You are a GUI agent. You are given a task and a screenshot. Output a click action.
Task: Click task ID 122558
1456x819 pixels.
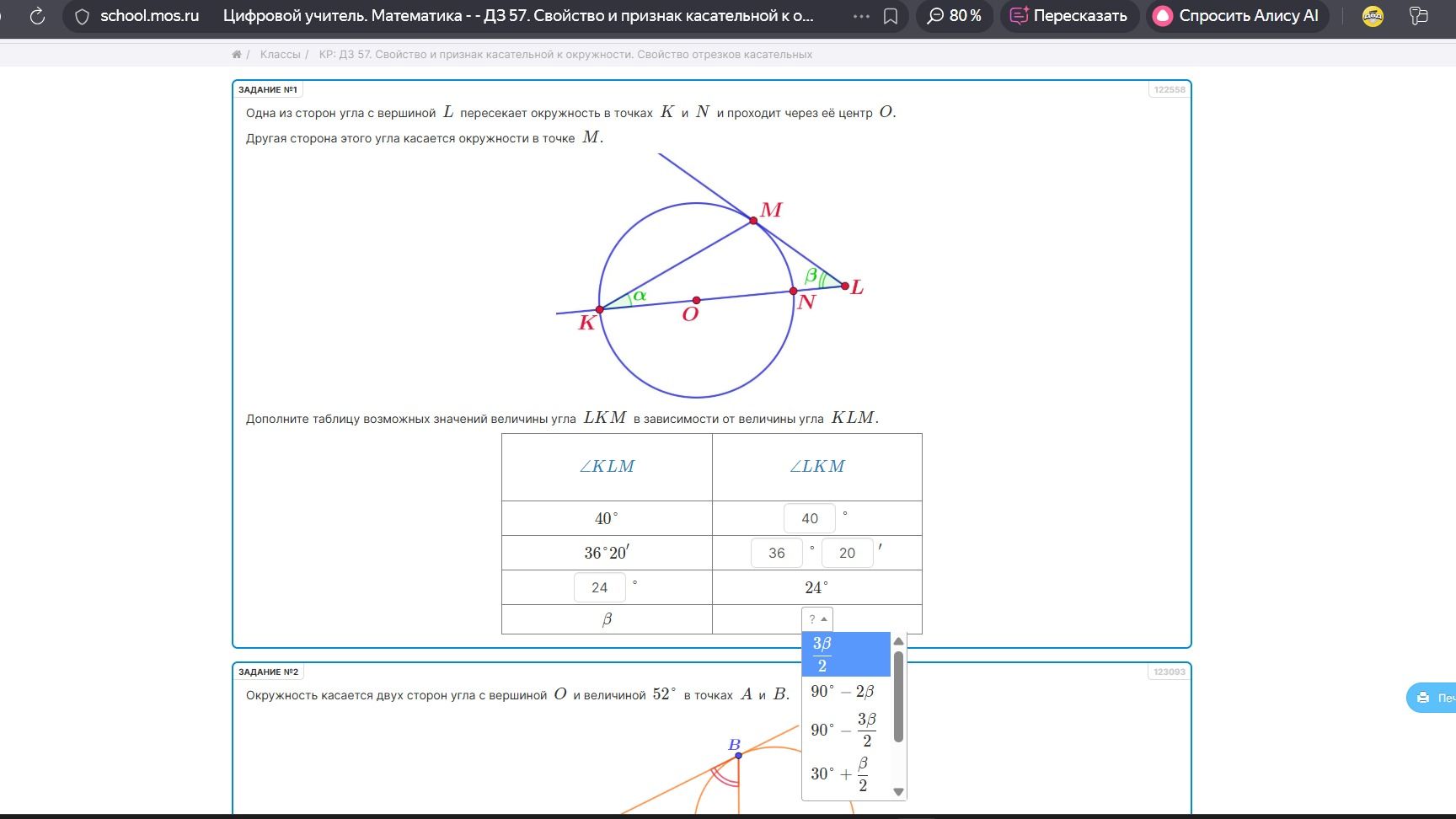[x=1170, y=89]
